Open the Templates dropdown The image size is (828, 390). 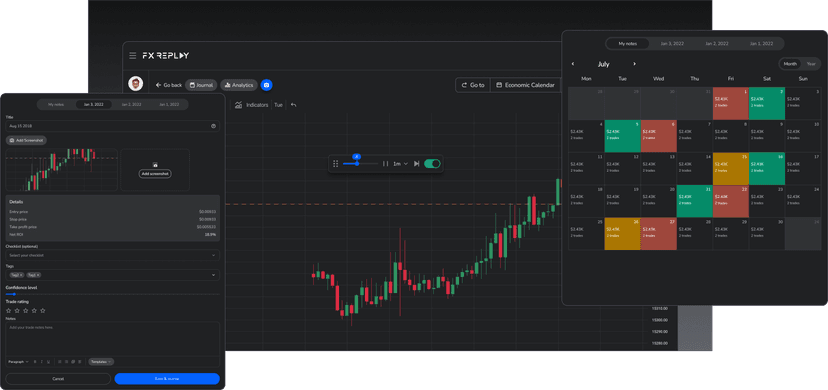coord(101,362)
